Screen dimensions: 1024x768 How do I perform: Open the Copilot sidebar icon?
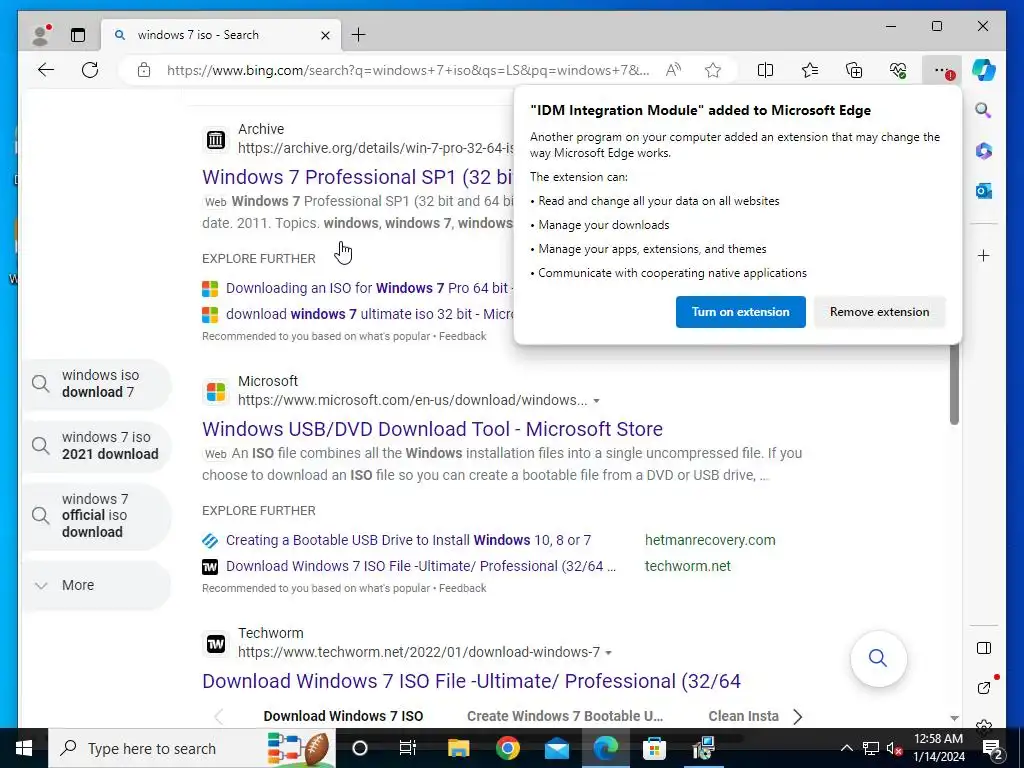tap(984, 70)
